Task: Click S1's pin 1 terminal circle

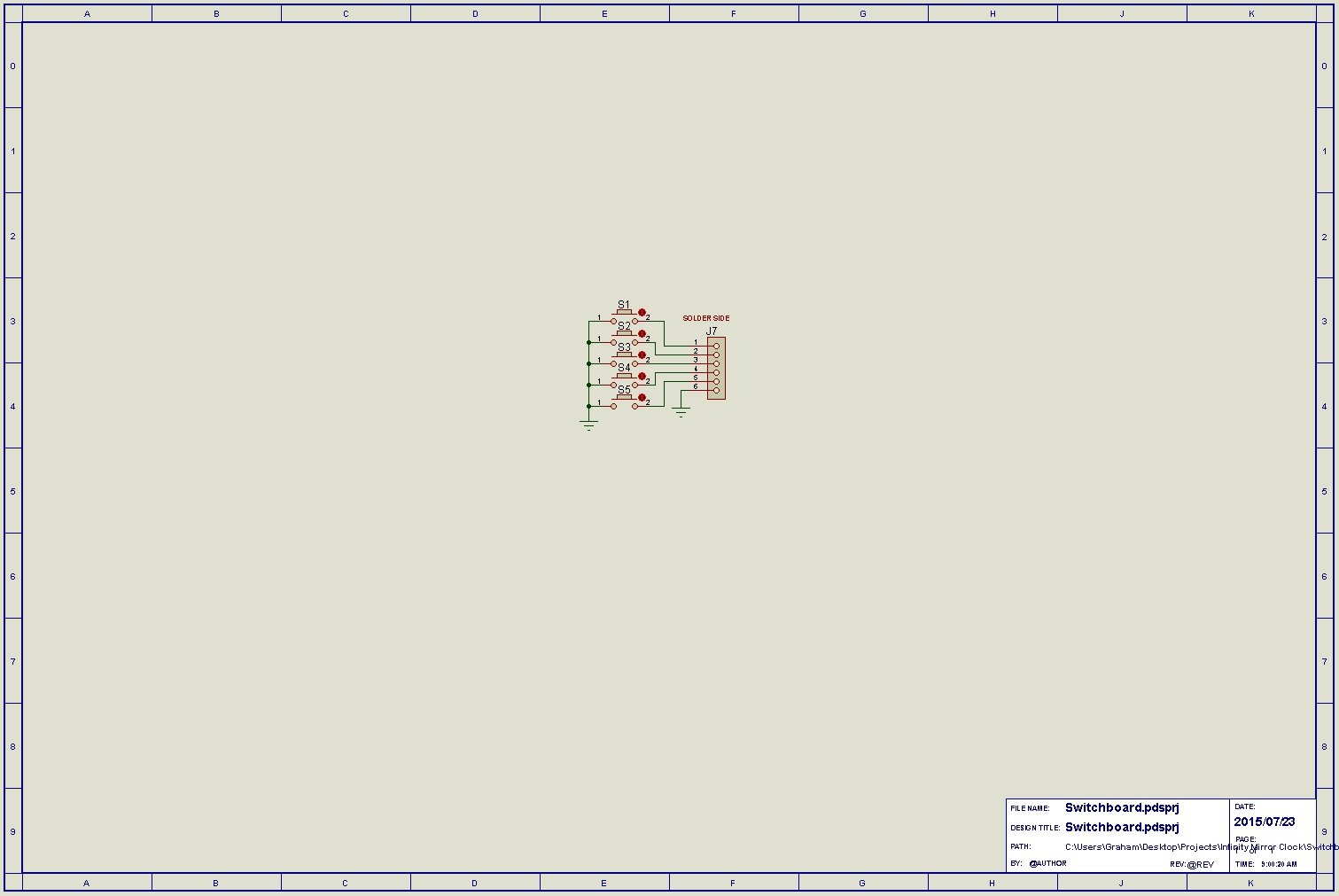Action: (x=613, y=321)
